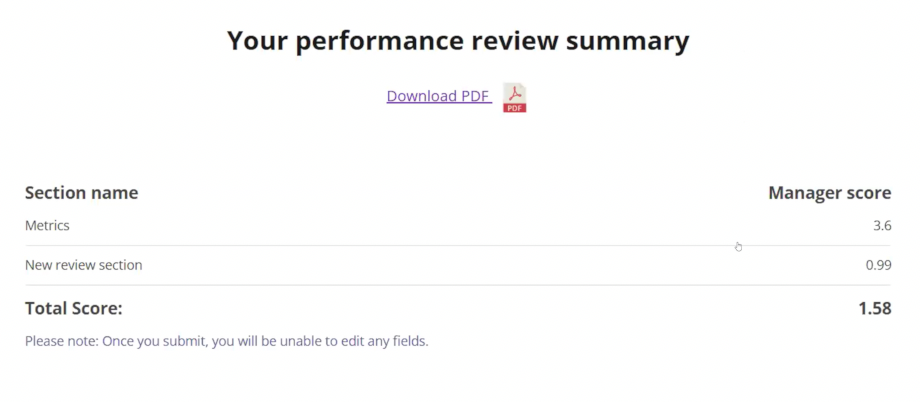Click the 'Manager score' column header
920x402 pixels.
coord(829,193)
